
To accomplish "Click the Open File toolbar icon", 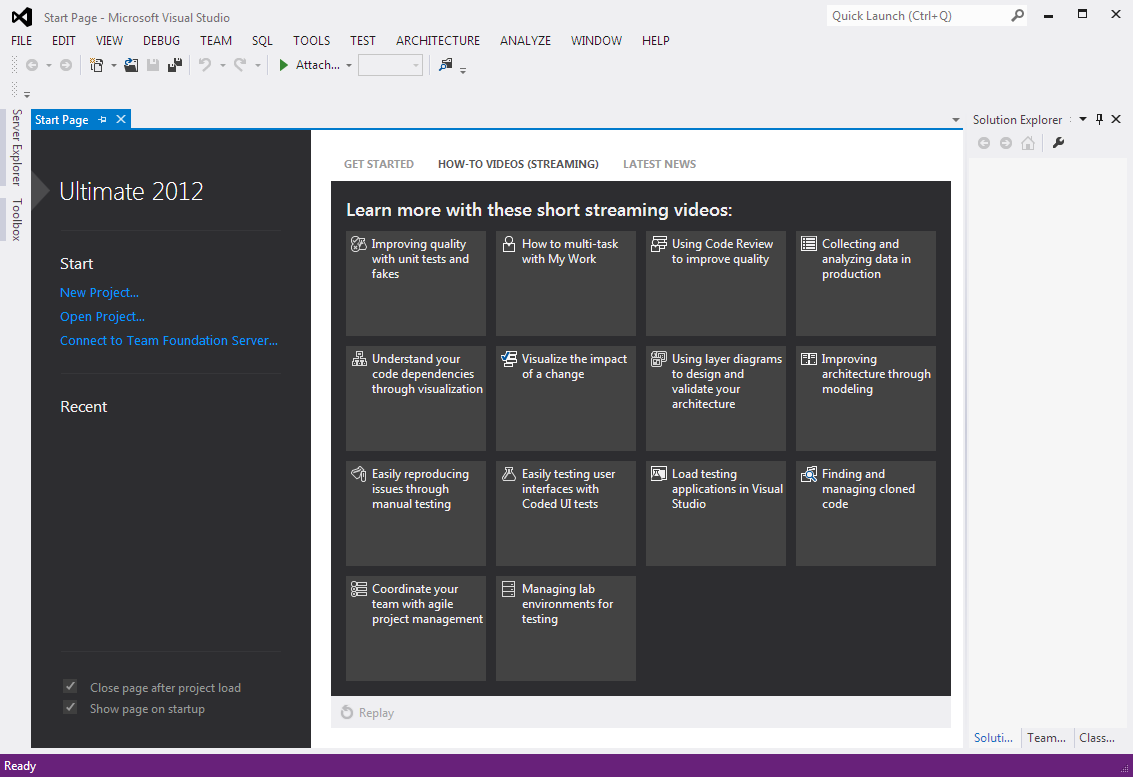I will [x=131, y=65].
